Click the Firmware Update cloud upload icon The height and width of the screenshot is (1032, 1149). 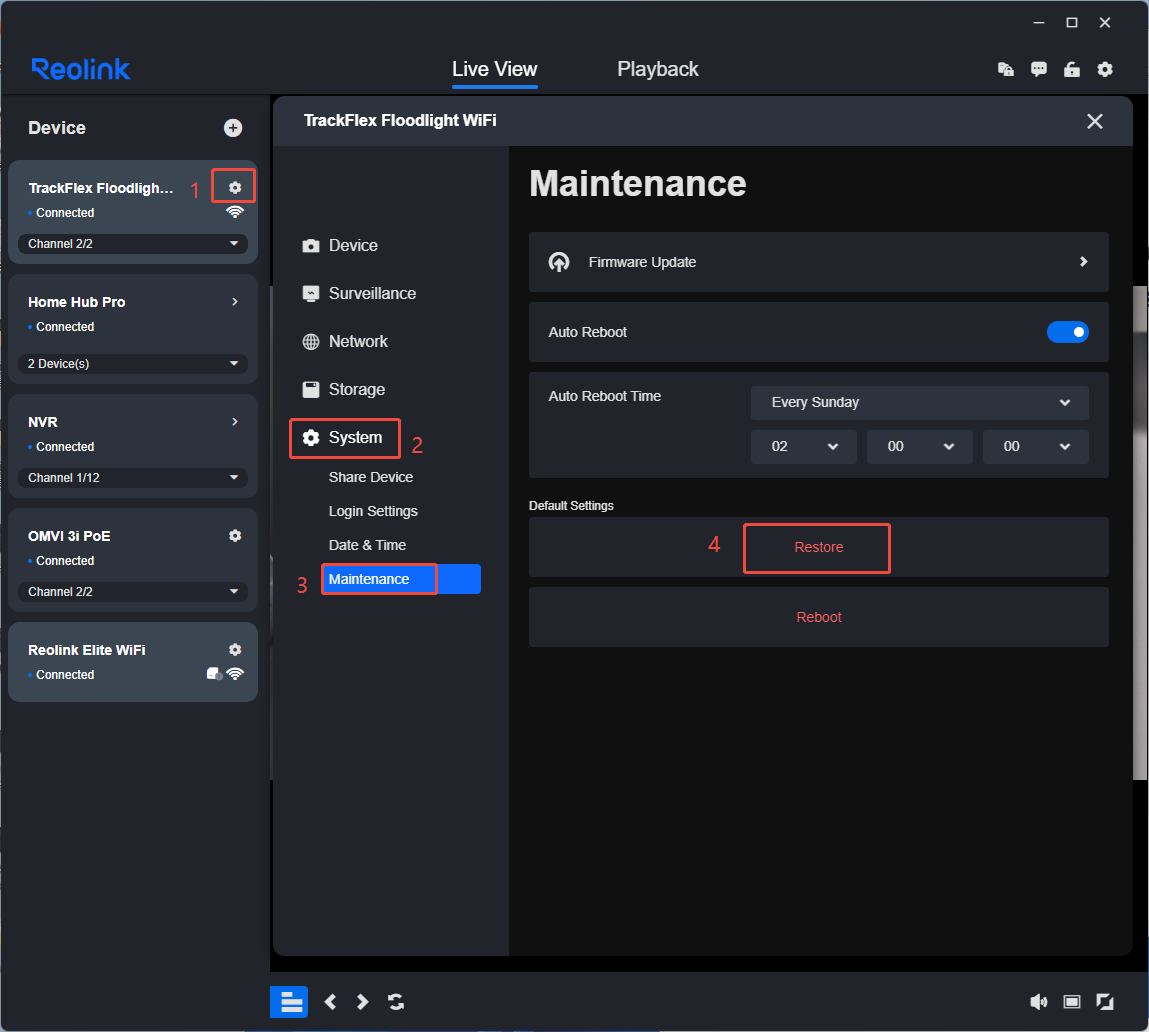559,262
